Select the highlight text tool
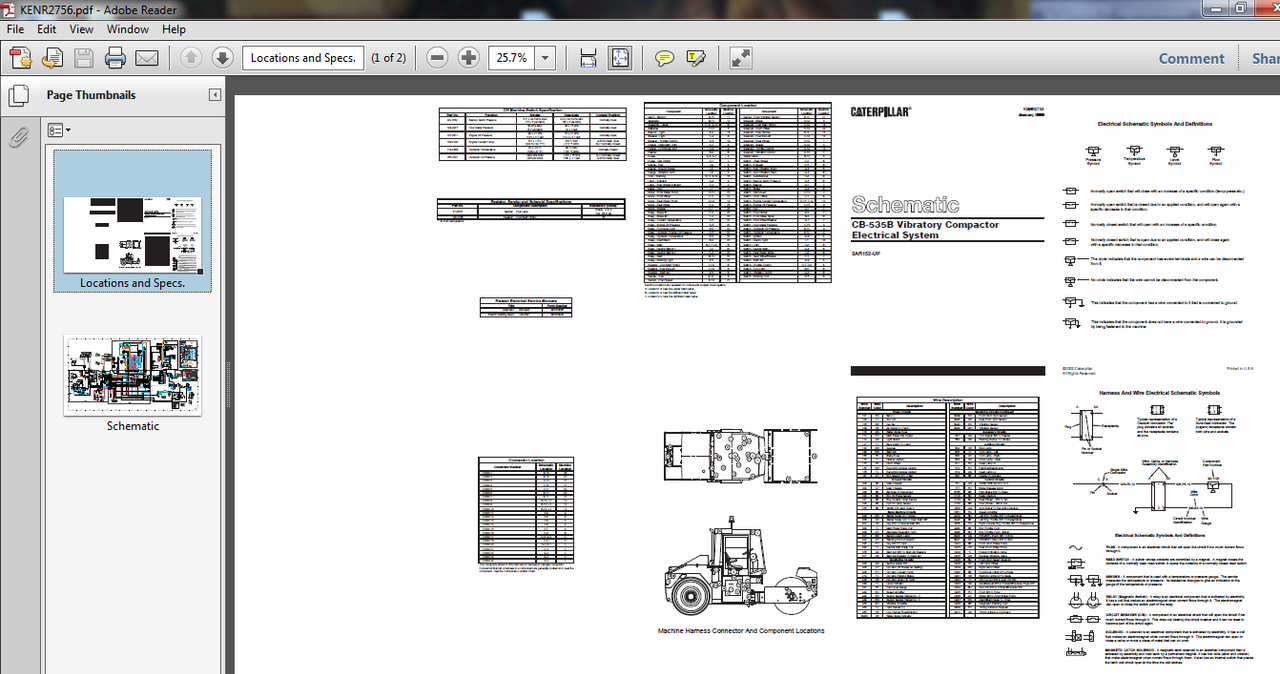1280x674 pixels. [x=696, y=58]
